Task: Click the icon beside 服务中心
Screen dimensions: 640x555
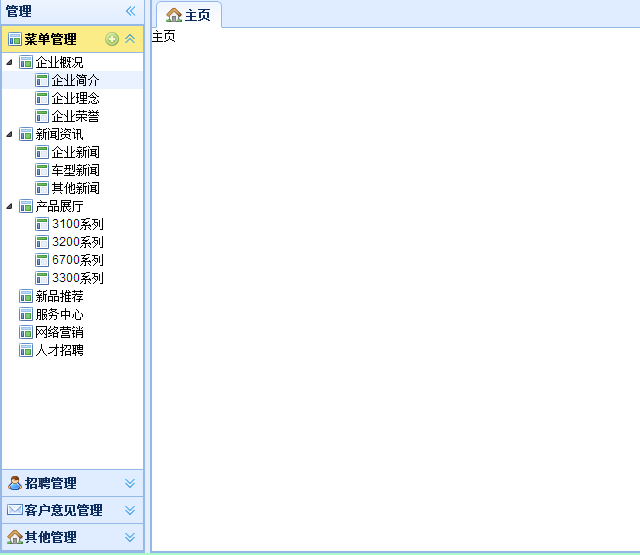Action: [x=26, y=314]
